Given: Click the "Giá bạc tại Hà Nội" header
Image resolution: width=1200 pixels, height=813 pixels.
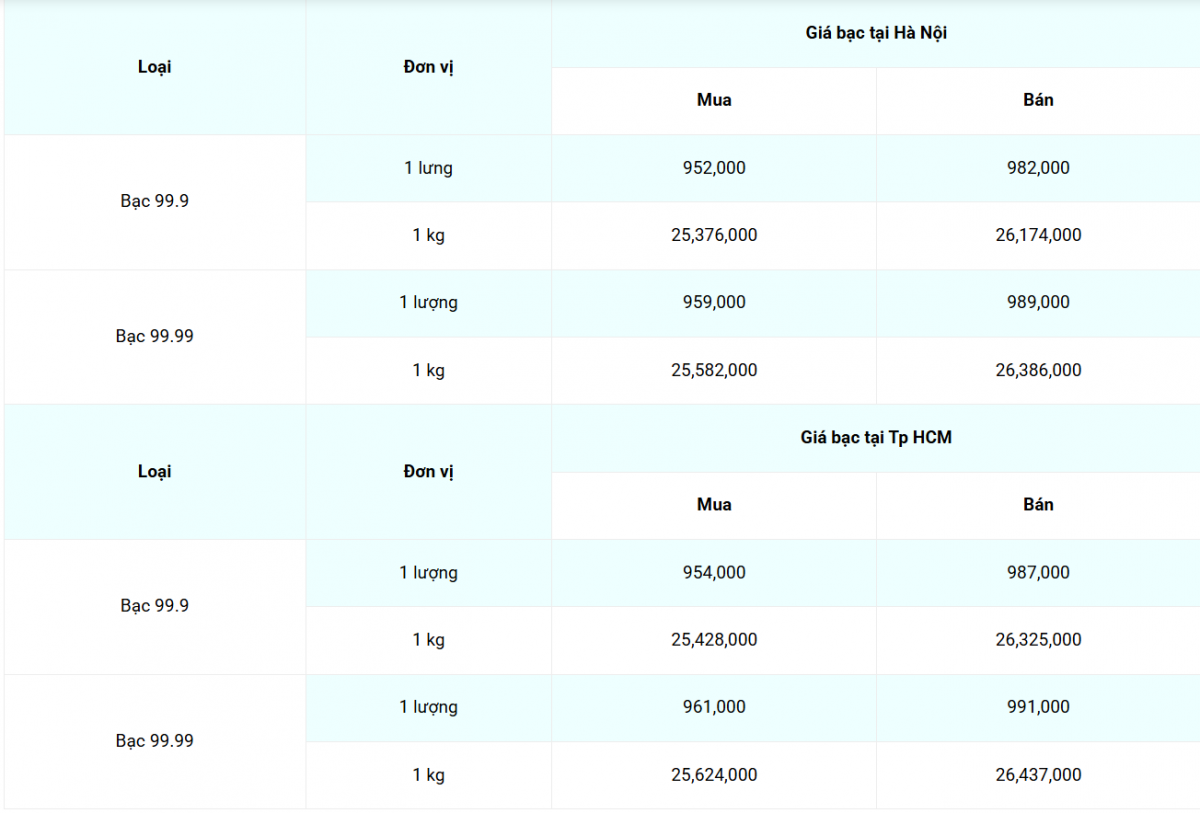Looking at the screenshot, I should tap(876, 33).
